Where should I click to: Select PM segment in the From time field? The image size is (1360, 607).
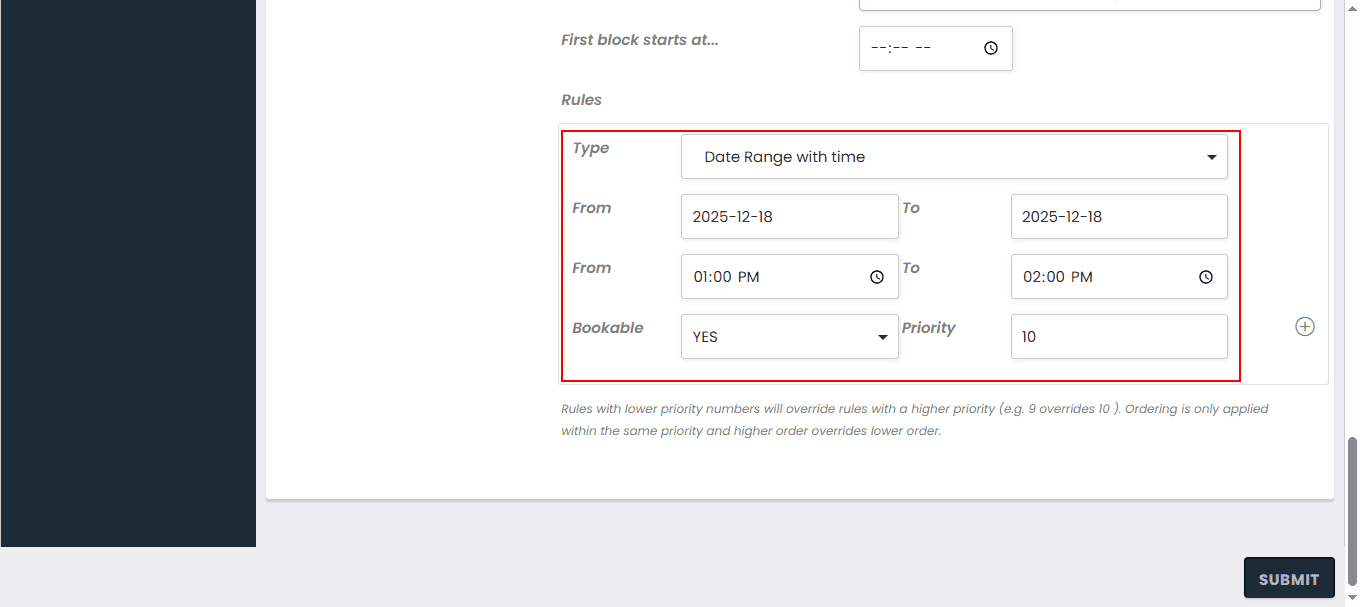pos(749,277)
